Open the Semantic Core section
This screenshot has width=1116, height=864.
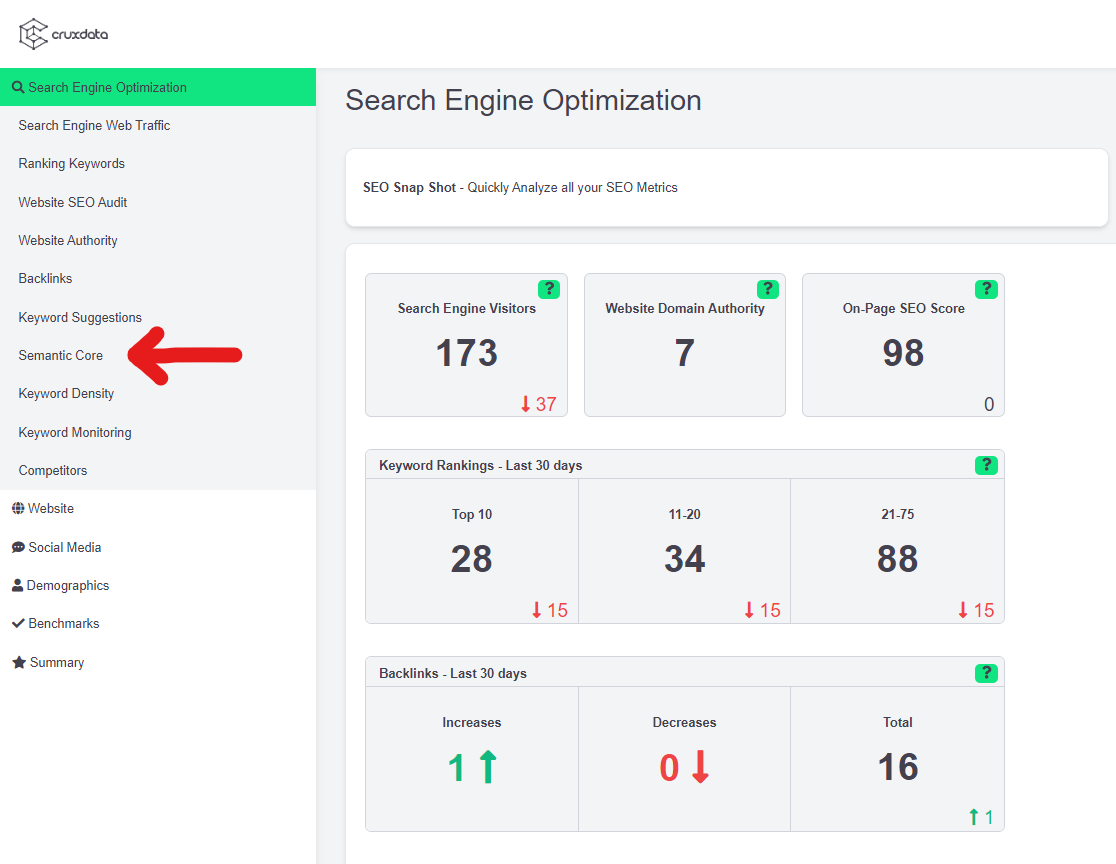60,355
